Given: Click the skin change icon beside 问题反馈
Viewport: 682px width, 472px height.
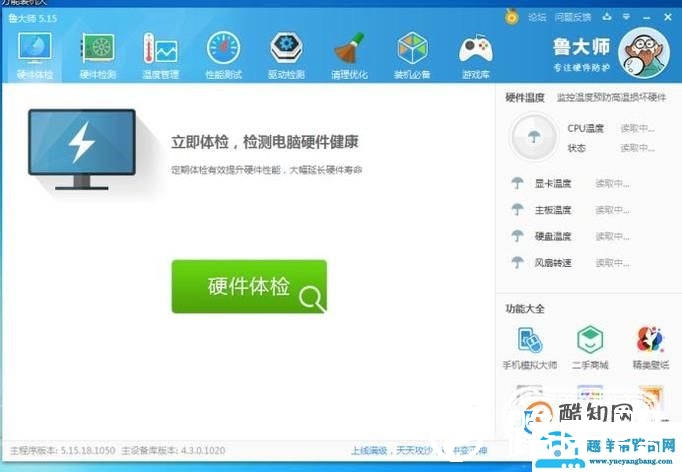Looking at the screenshot, I should point(607,17).
